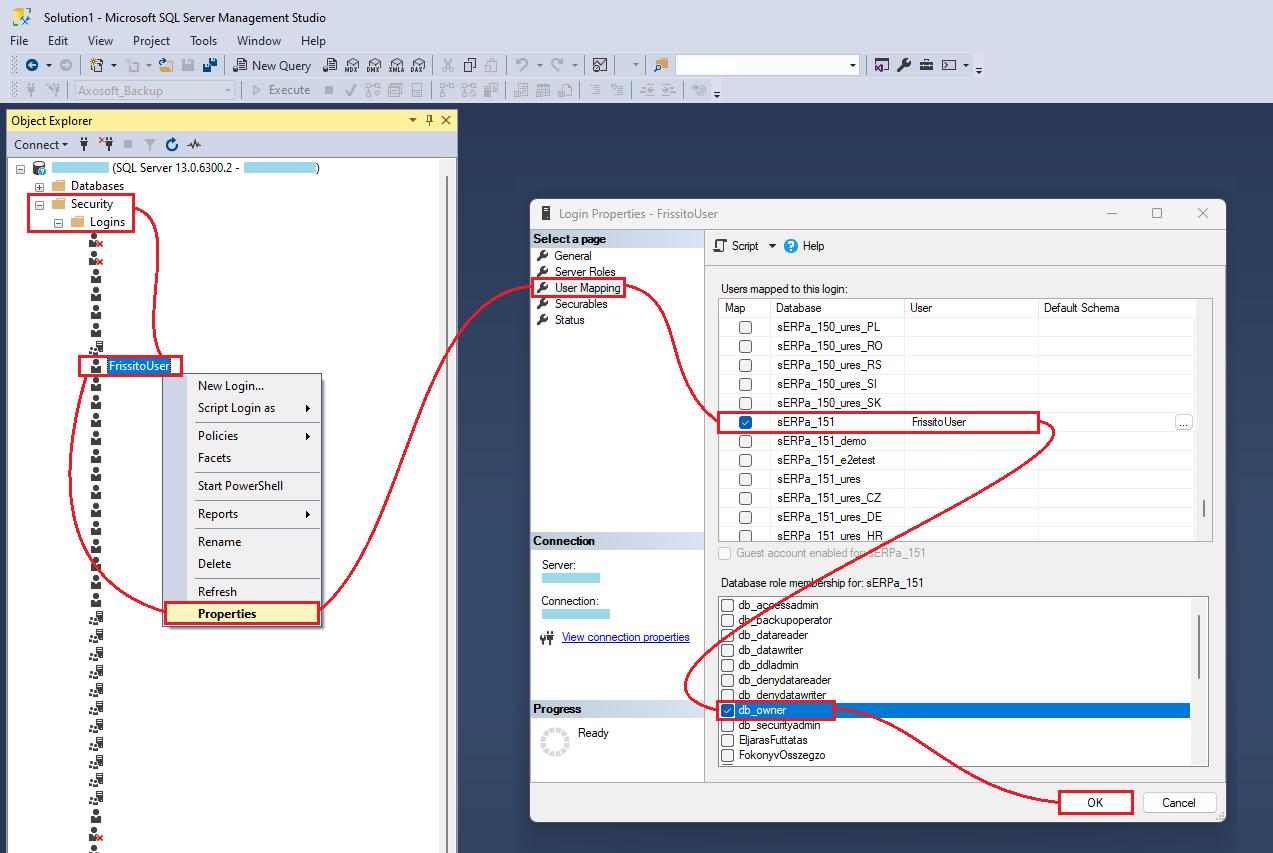
Task: Collapse the server root tree node
Action: click(x=21, y=169)
